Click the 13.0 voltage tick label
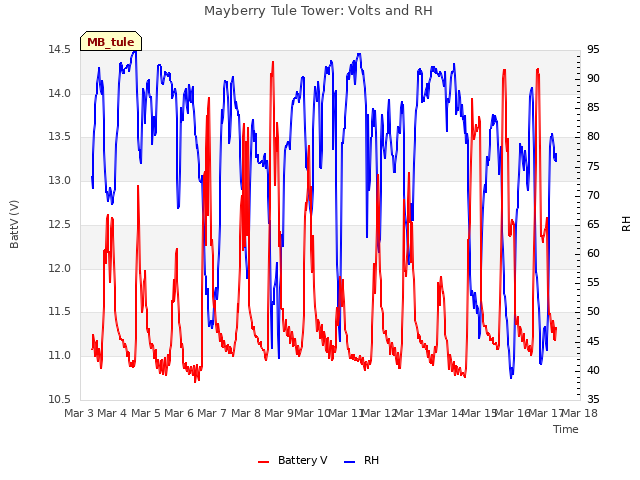640x480 pixels. tap(59, 180)
